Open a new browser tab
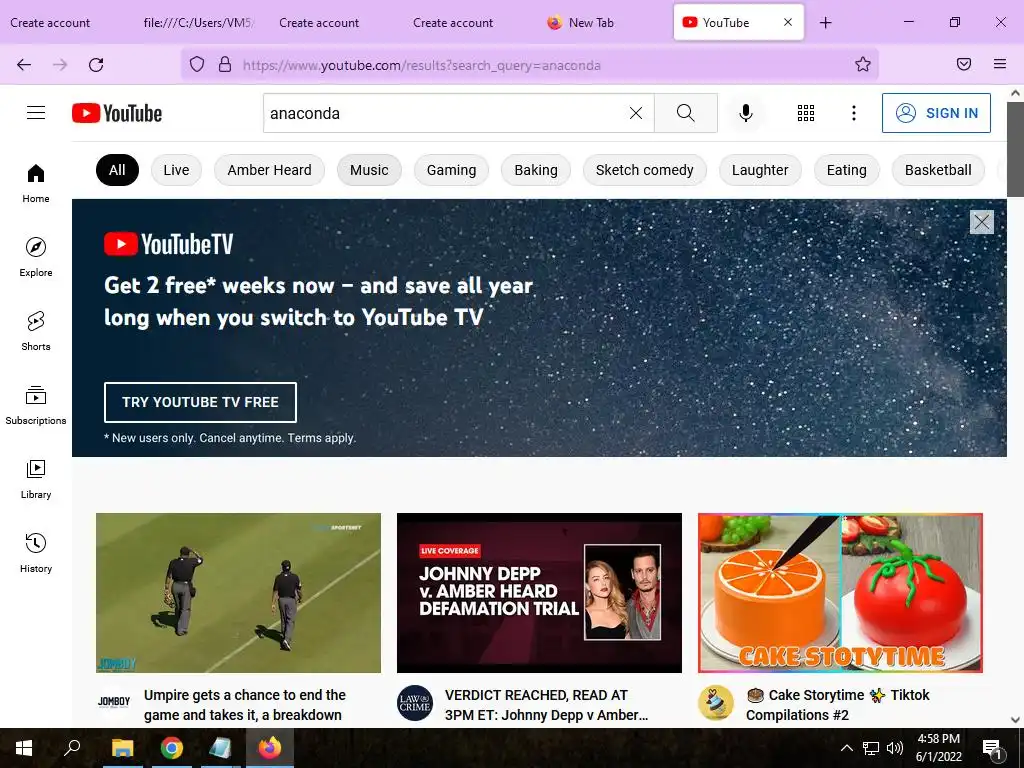This screenshot has height=768, width=1024. coord(825,23)
